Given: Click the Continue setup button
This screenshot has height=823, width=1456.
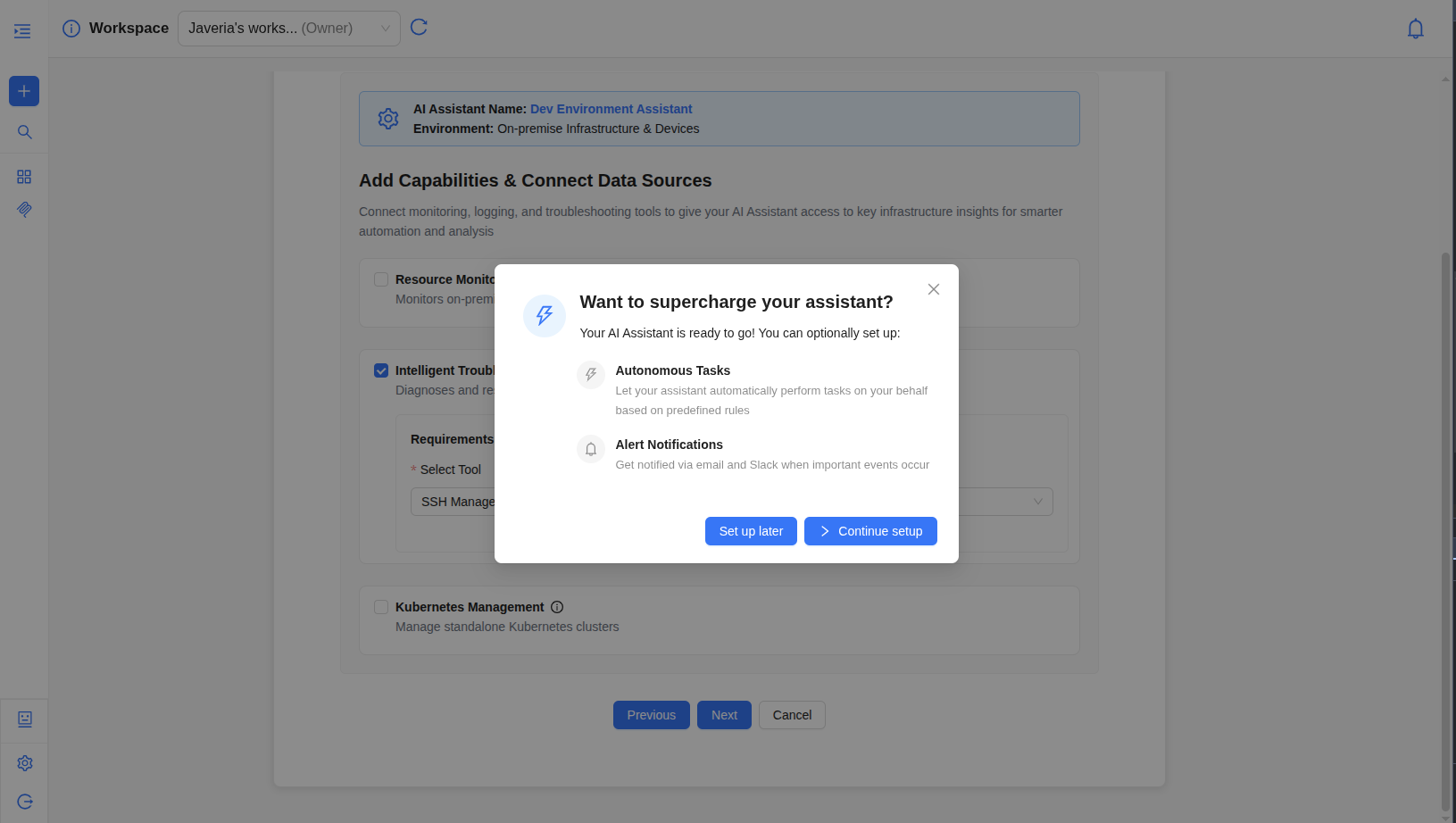Looking at the screenshot, I should click(x=870, y=531).
